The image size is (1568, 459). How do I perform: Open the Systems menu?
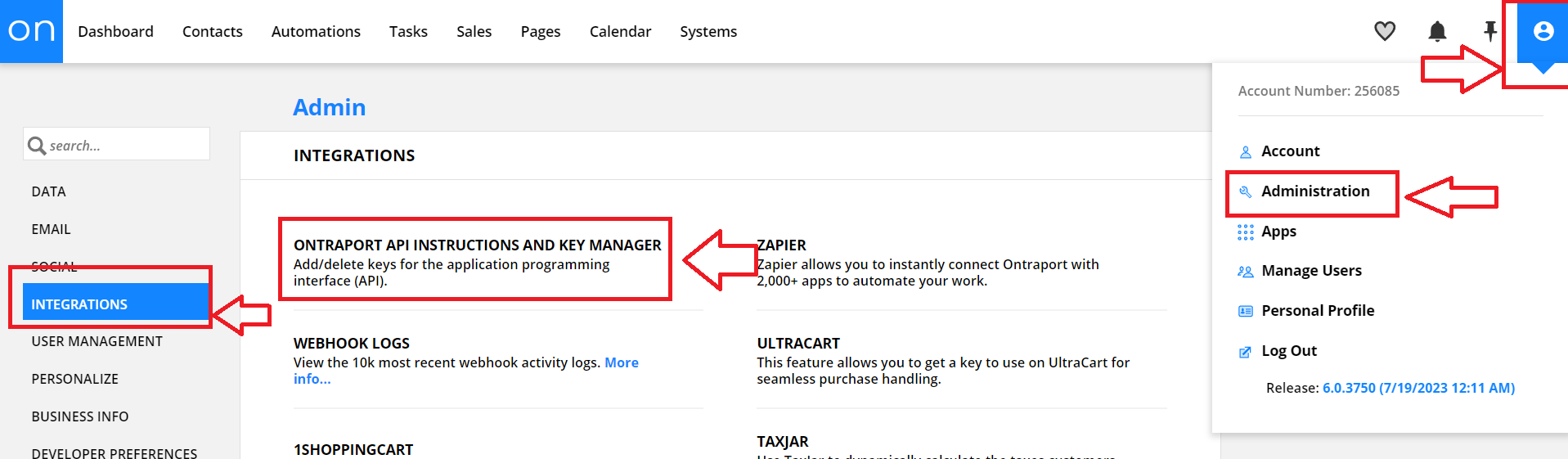[x=708, y=31]
